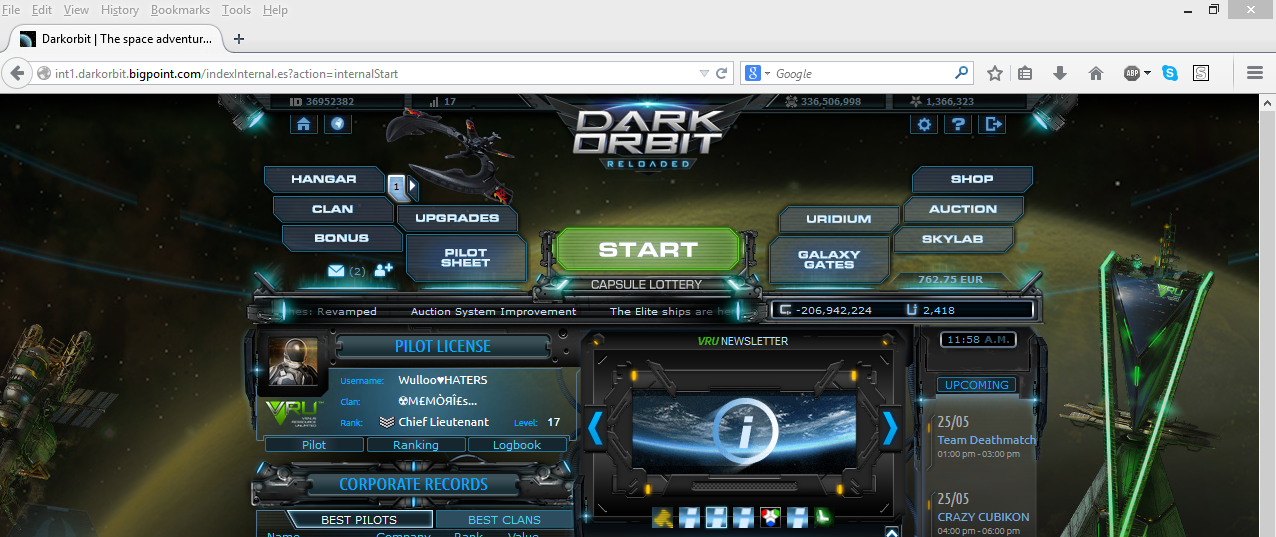Open the Firefox hamburger menu
Screen dimensions: 1276x537
[1254, 73]
